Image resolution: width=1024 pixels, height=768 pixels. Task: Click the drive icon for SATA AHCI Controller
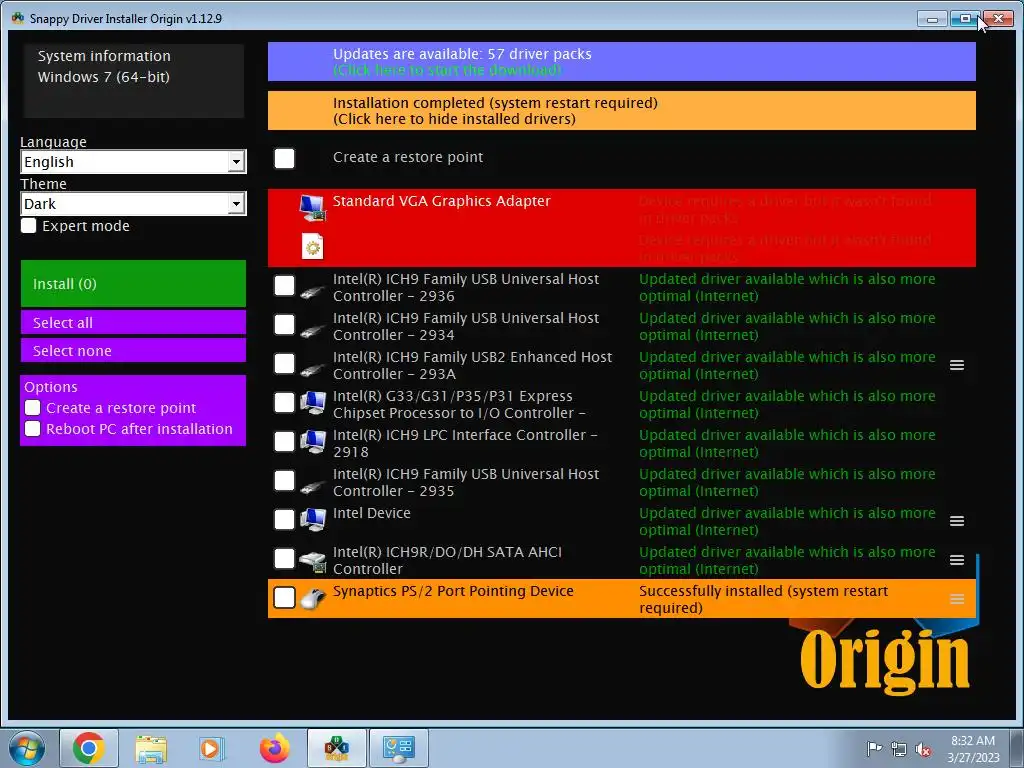313,562
